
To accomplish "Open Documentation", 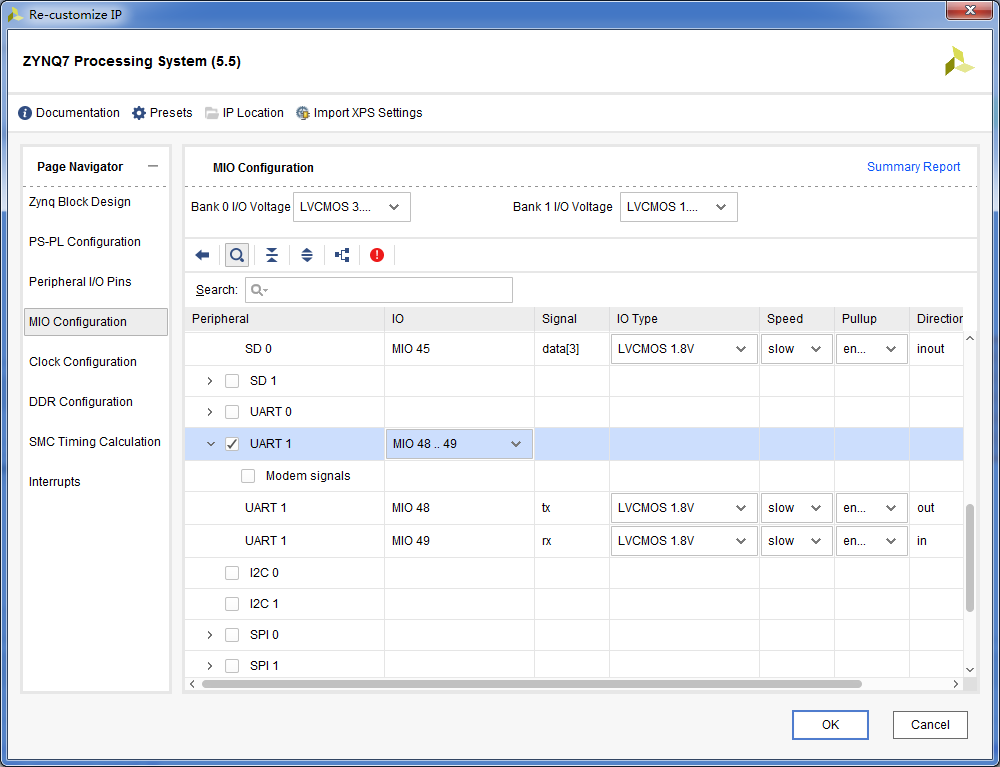I will click(69, 113).
